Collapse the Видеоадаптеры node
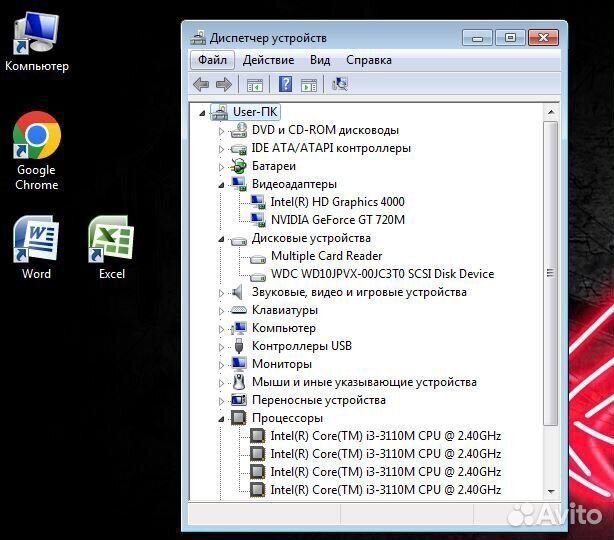Viewport: 614px width, 540px height. point(221,185)
